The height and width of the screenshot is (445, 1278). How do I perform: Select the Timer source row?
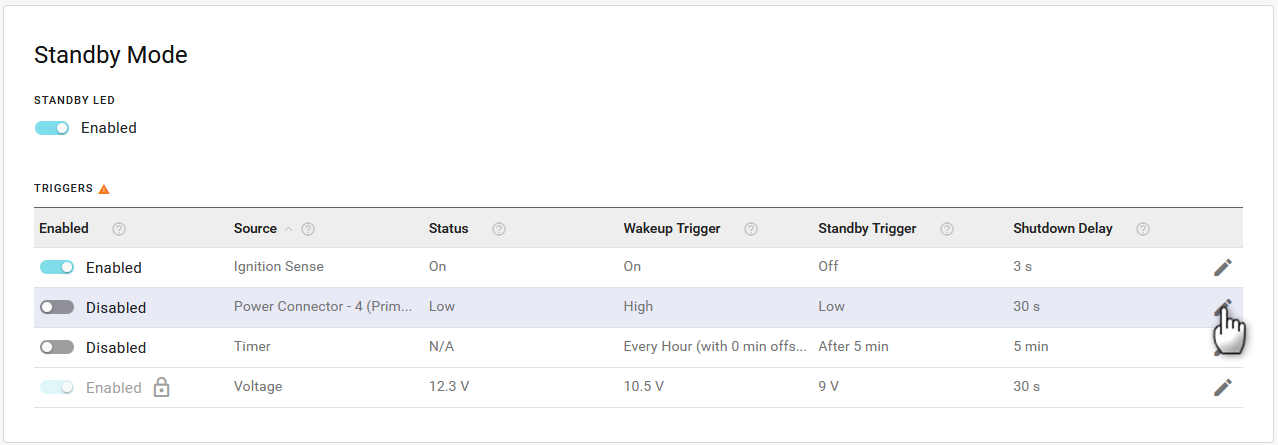tap(252, 347)
